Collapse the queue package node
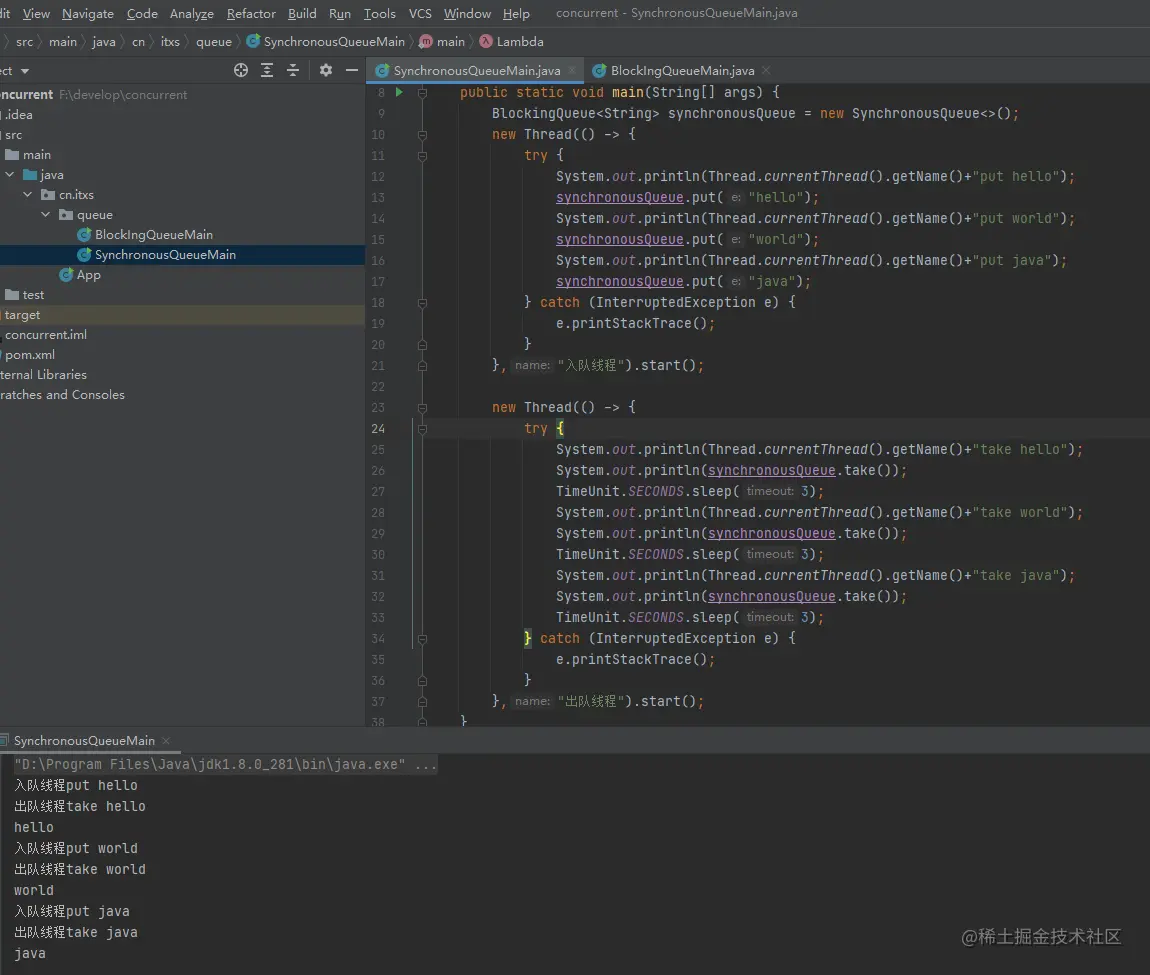Viewport: 1150px width, 975px height. pos(46,215)
